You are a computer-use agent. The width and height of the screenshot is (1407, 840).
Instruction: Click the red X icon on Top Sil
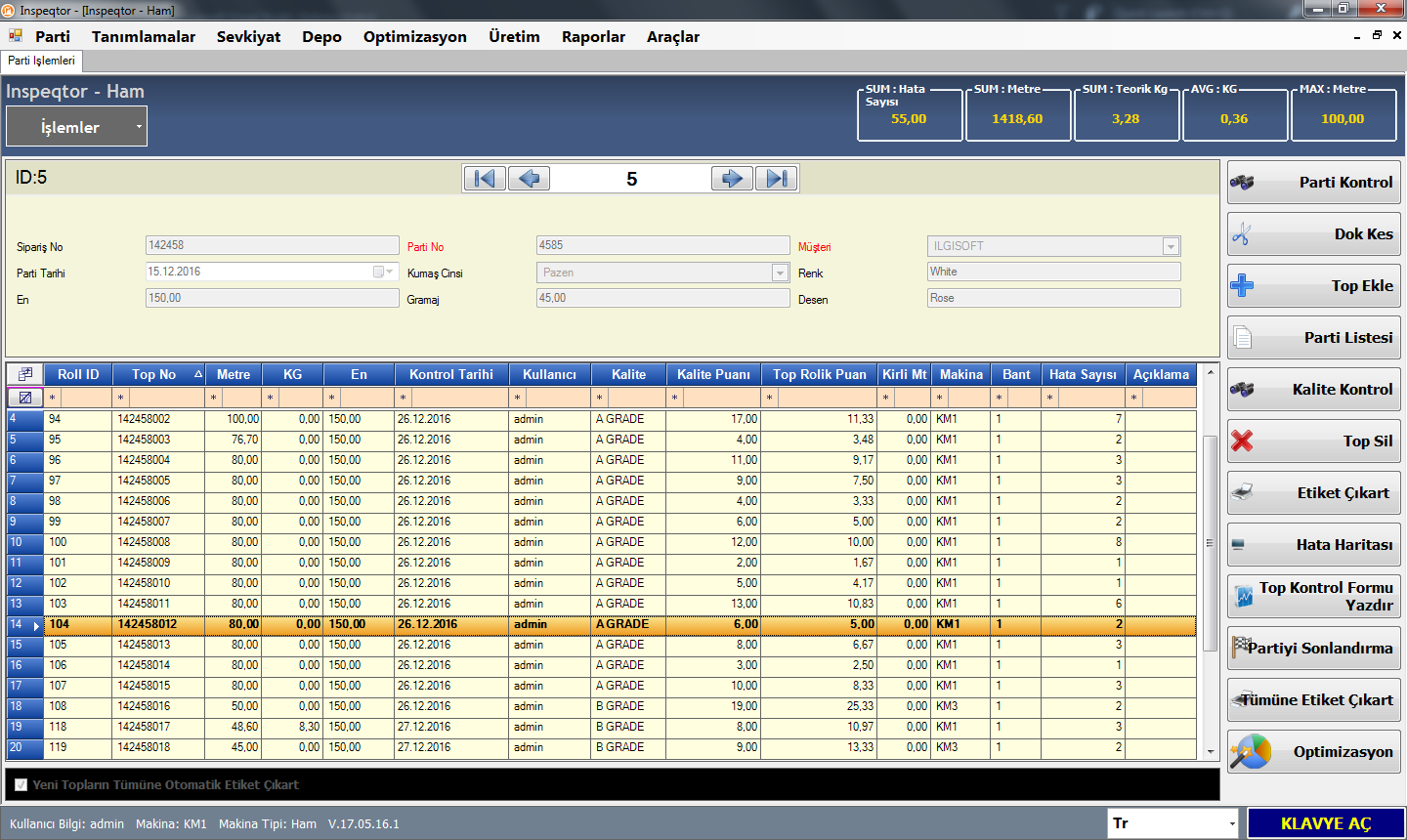click(x=1242, y=441)
